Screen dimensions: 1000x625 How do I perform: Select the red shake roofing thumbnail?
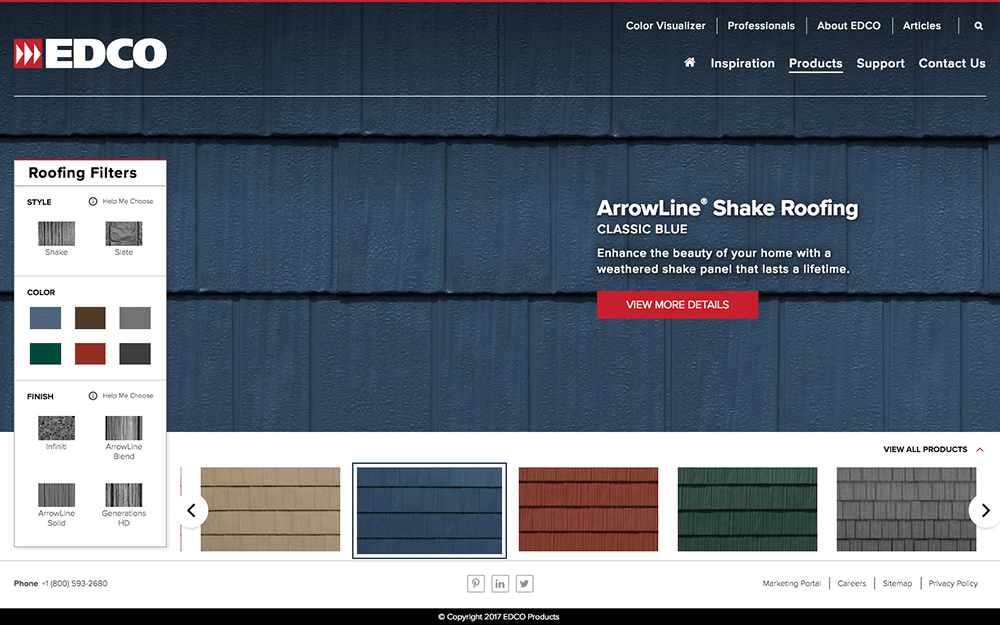pyautogui.click(x=588, y=510)
